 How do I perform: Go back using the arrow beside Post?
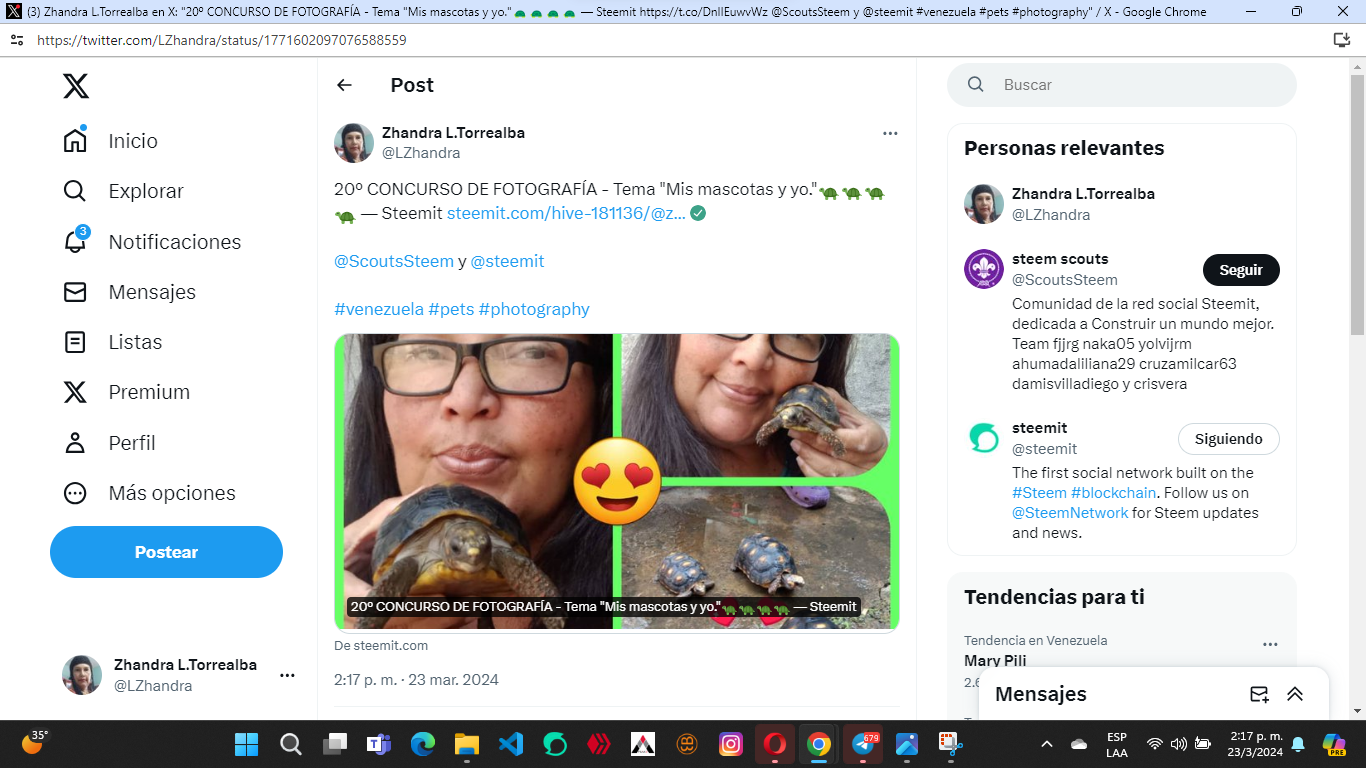pos(344,85)
